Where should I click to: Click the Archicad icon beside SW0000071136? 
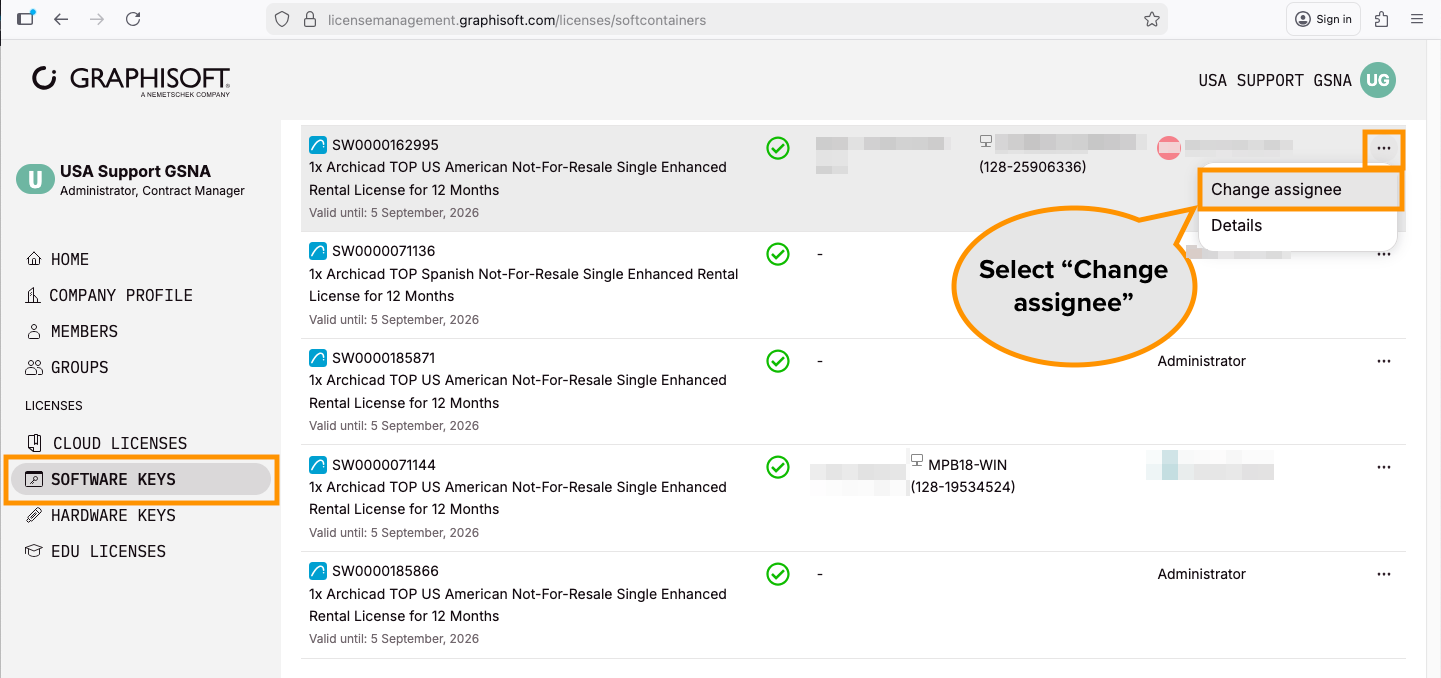318,251
